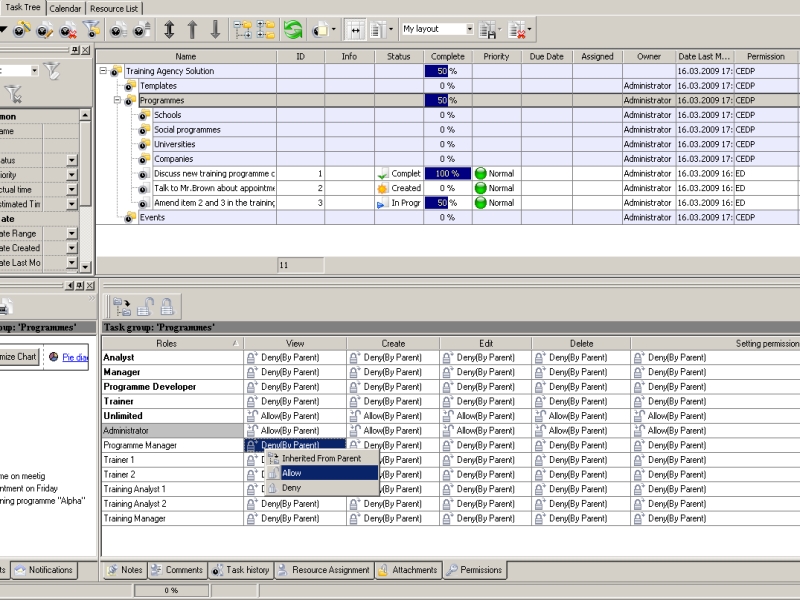Open the Date Created filter dropdown

pos(71,248)
